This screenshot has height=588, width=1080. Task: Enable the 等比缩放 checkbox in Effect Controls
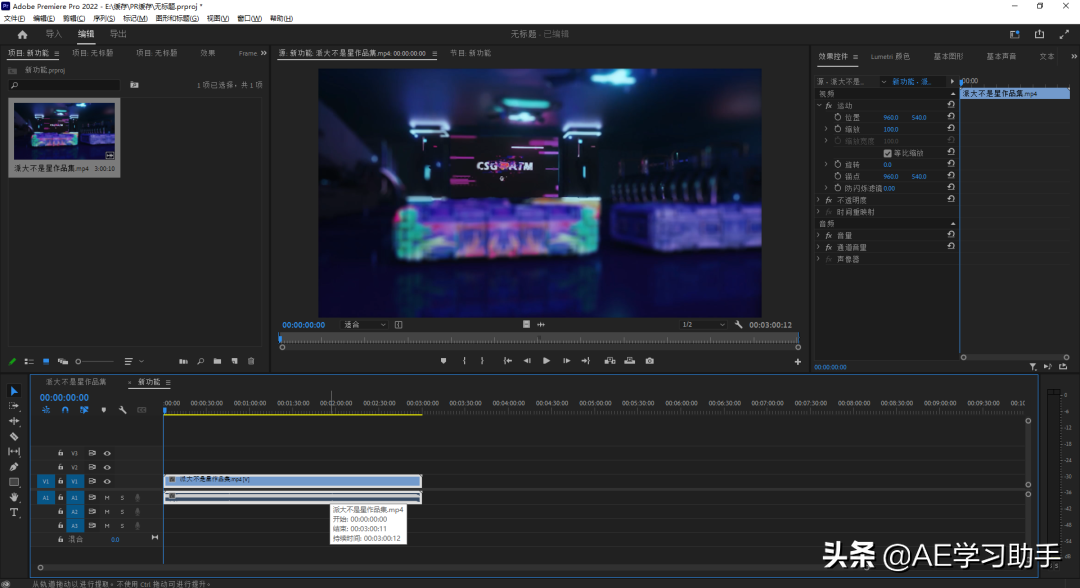click(x=887, y=152)
